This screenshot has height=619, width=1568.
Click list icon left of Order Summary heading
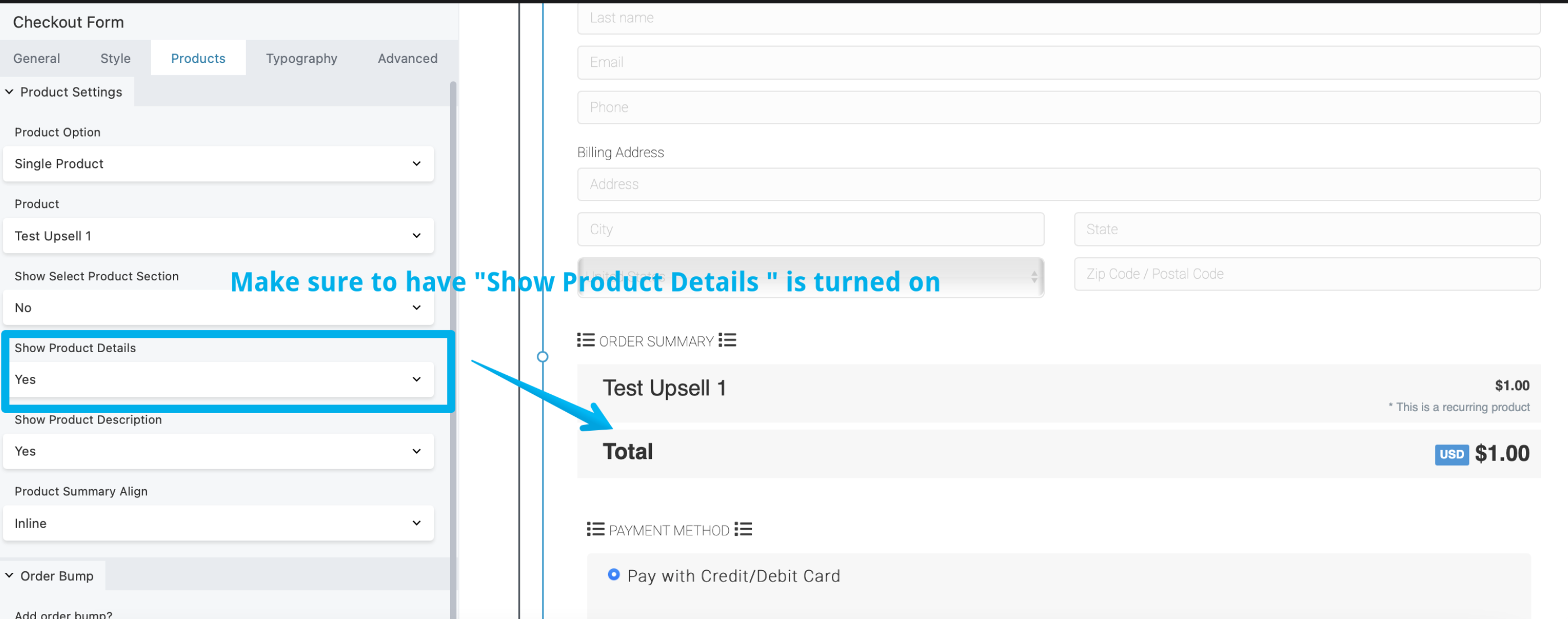[x=586, y=340]
